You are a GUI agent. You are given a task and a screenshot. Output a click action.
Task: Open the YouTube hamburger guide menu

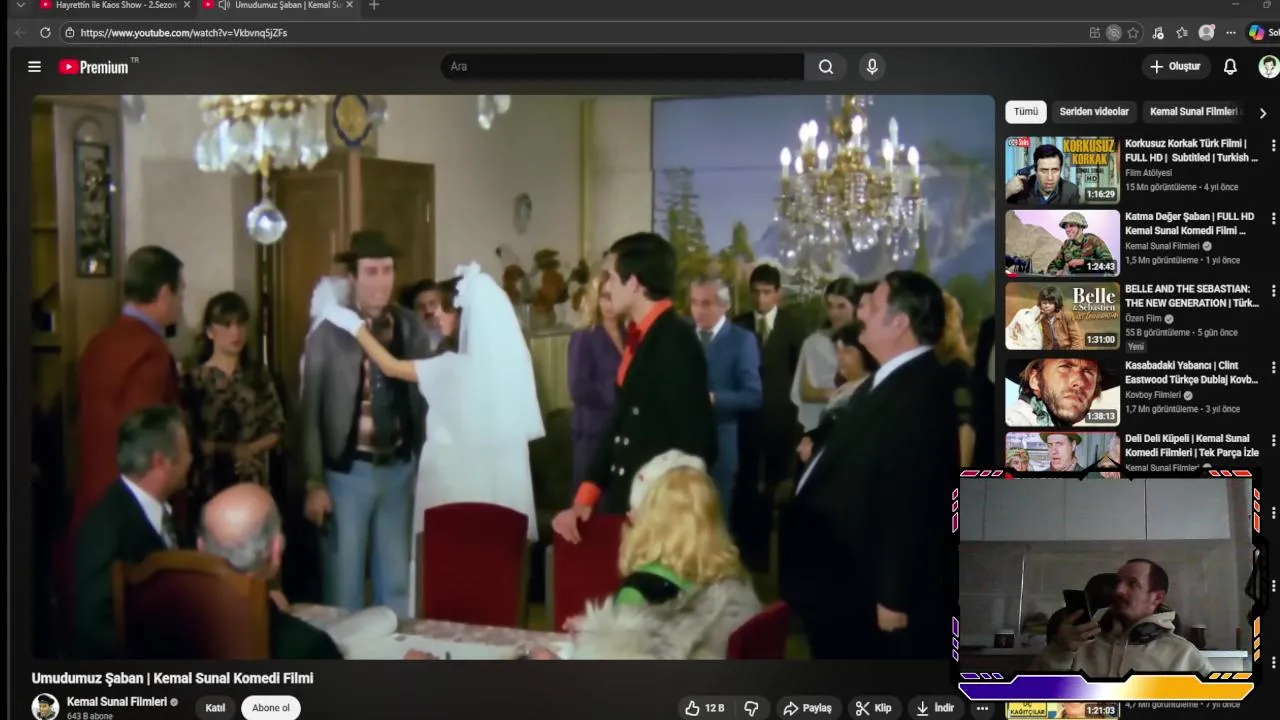pyautogui.click(x=34, y=67)
